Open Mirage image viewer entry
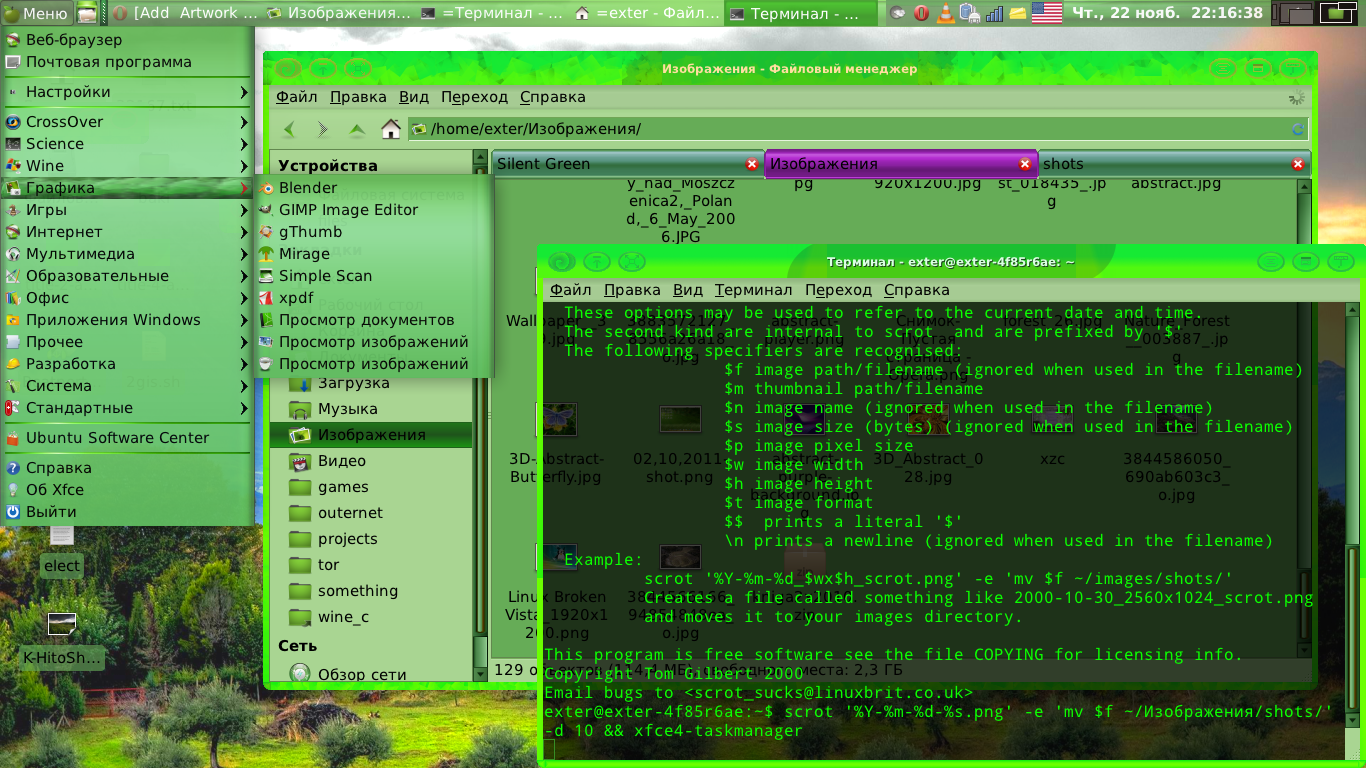Screen dimensions: 1366x768 pyautogui.click(x=374, y=254)
